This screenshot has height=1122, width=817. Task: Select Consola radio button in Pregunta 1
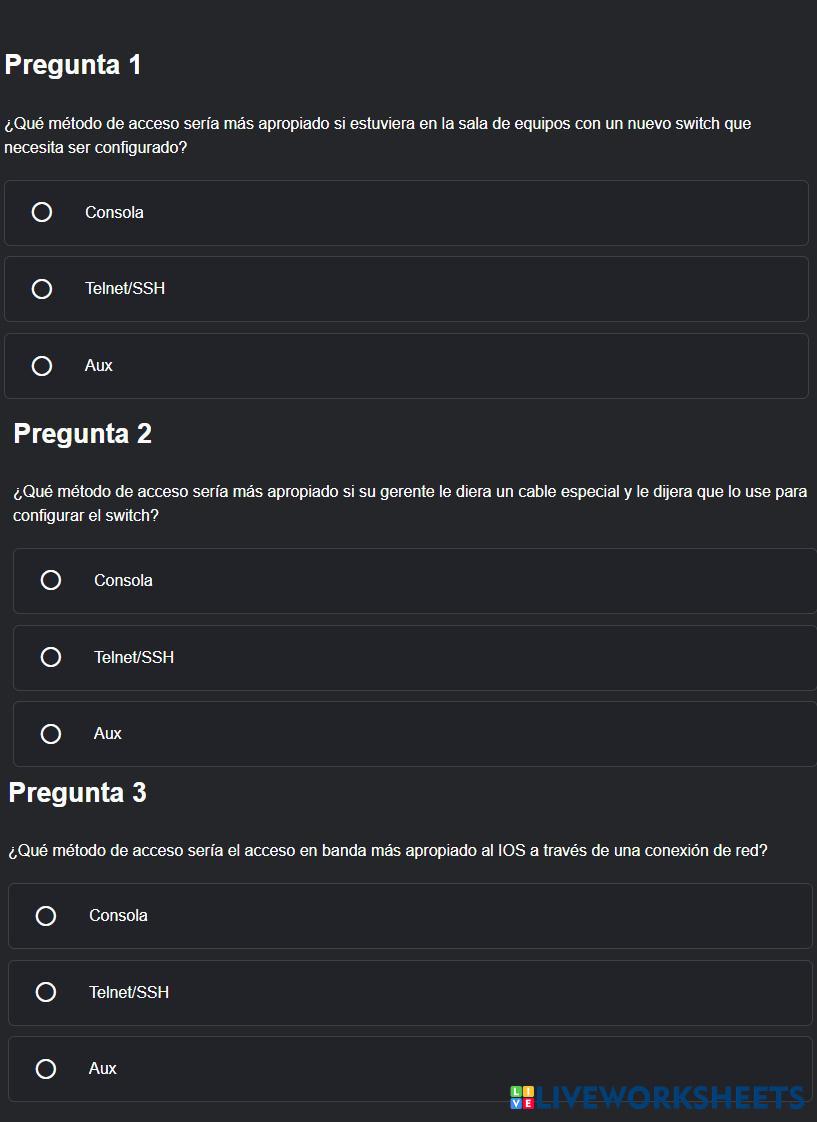pyautogui.click(x=42, y=212)
